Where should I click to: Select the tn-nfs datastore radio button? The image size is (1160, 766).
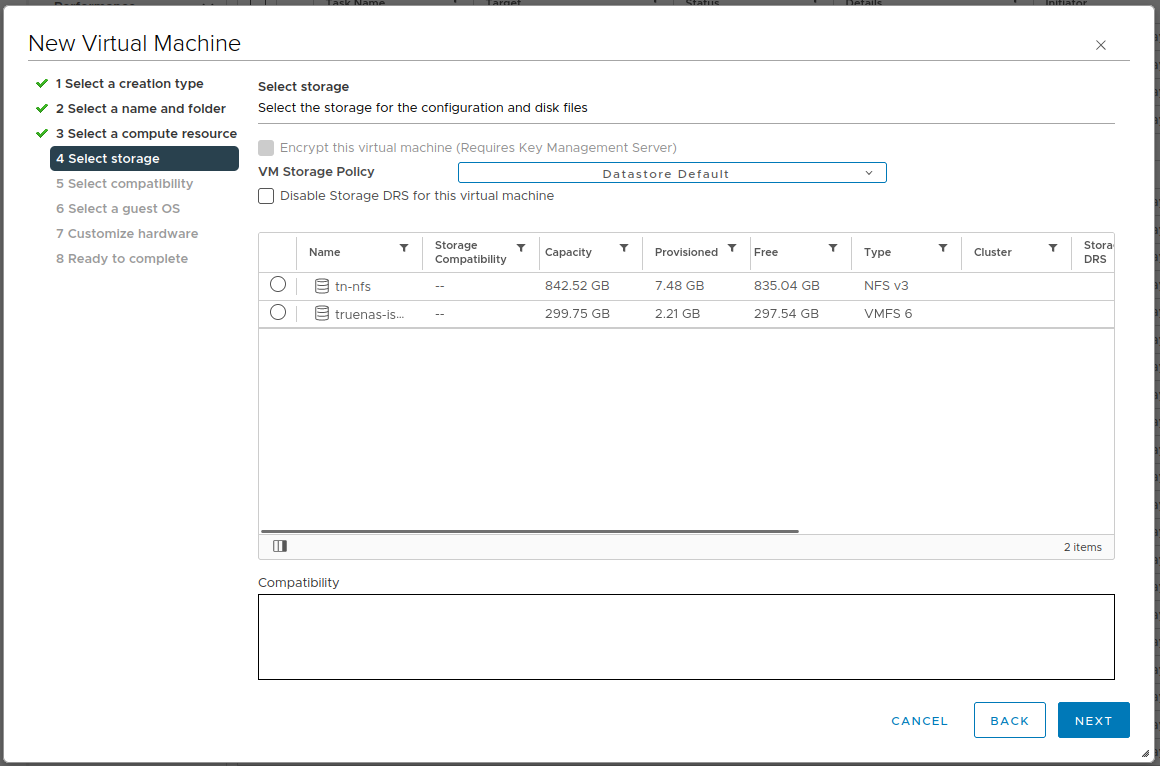(278, 285)
